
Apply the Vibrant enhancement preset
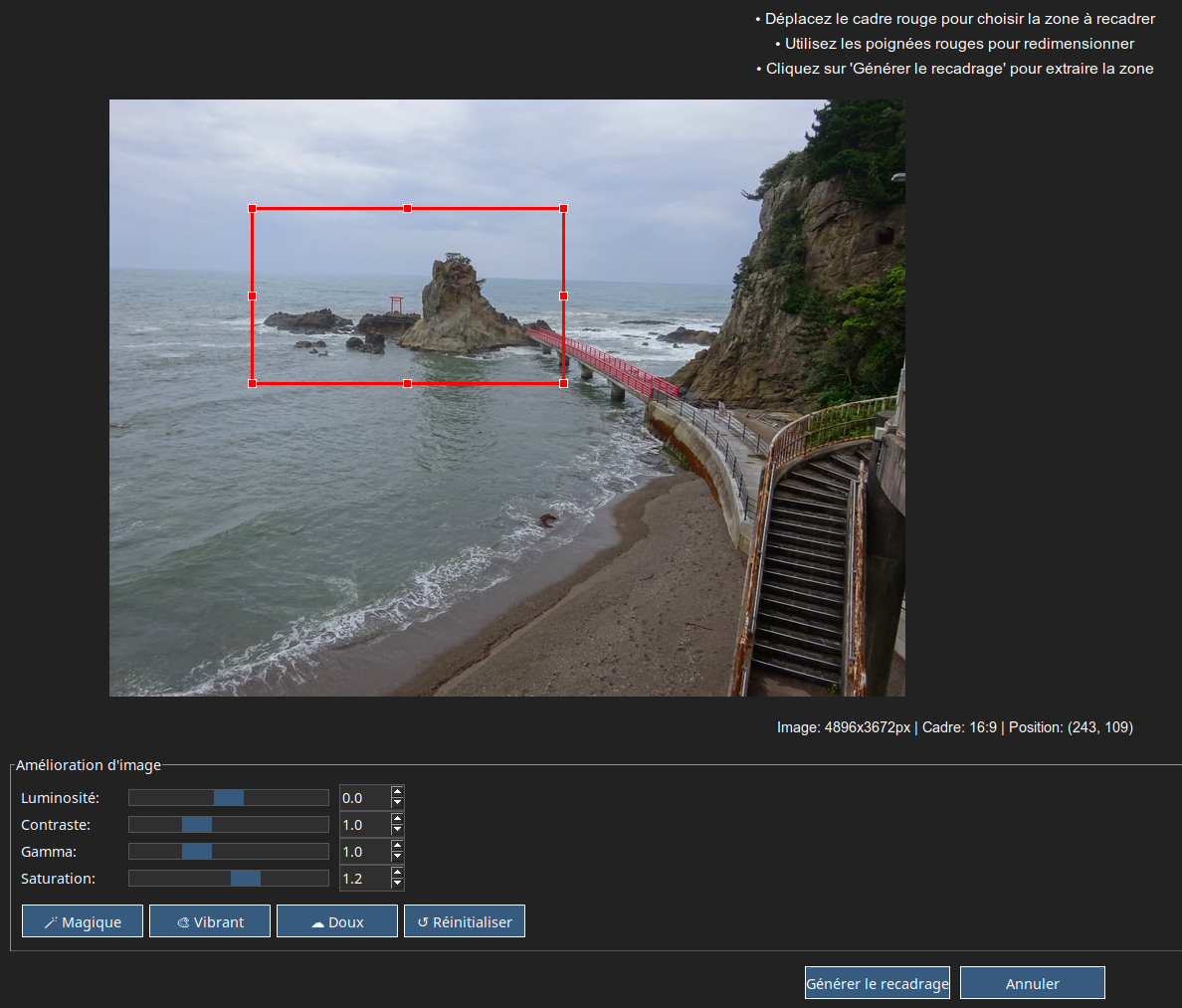pyautogui.click(x=210, y=921)
